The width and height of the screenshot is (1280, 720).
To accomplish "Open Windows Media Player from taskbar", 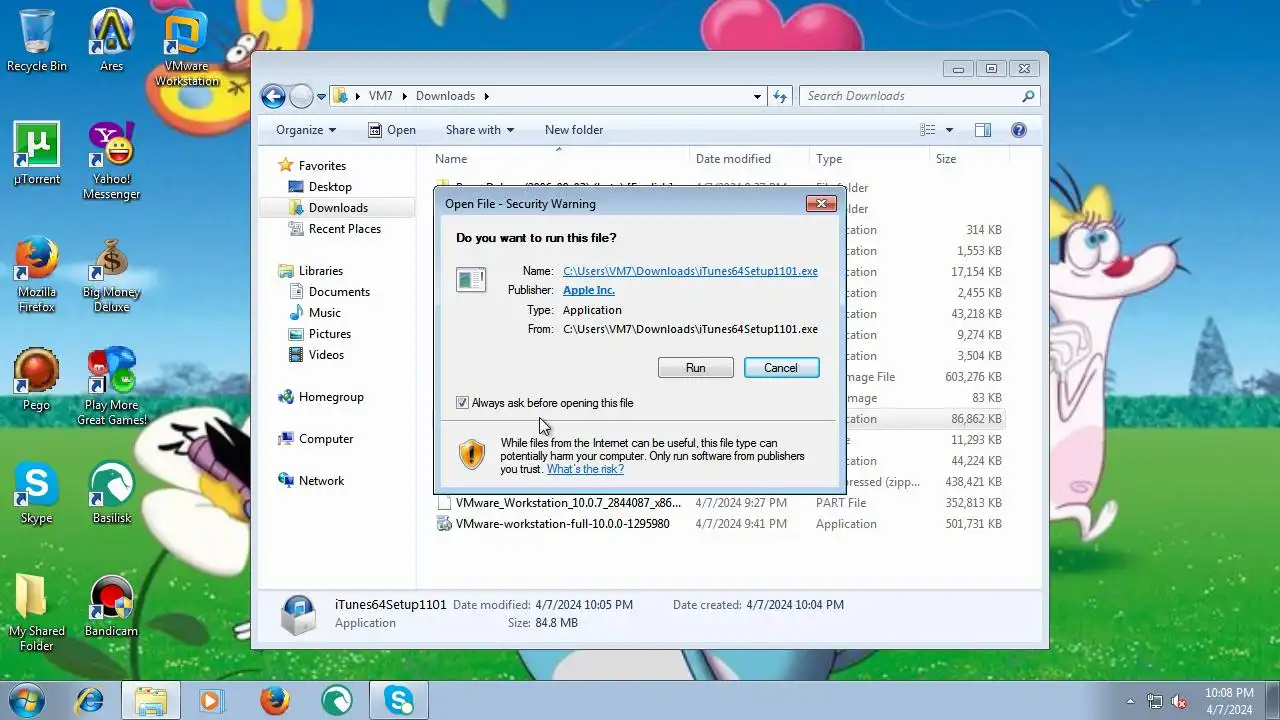I will (211, 700).
